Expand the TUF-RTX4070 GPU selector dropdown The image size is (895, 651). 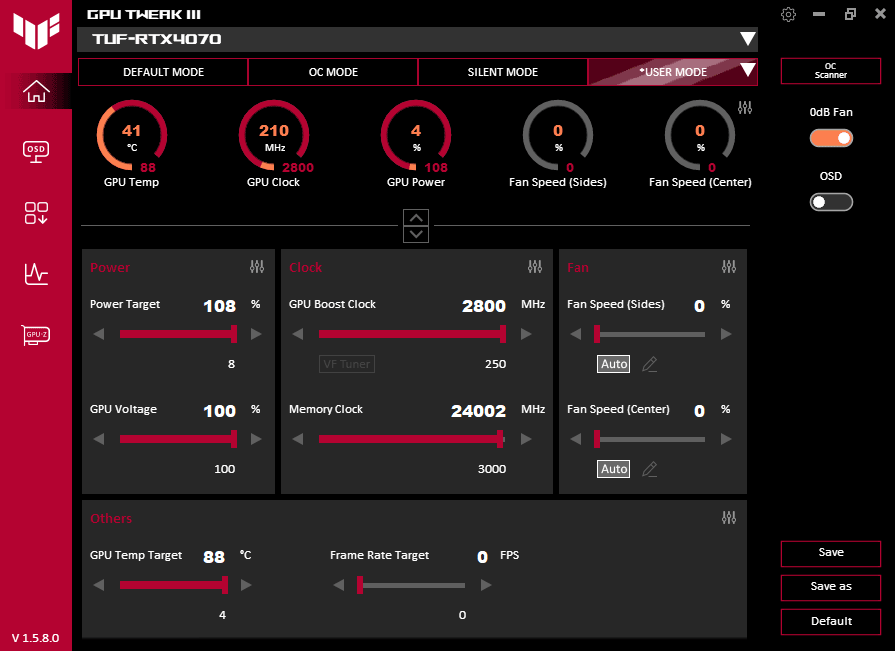point(747,39)
